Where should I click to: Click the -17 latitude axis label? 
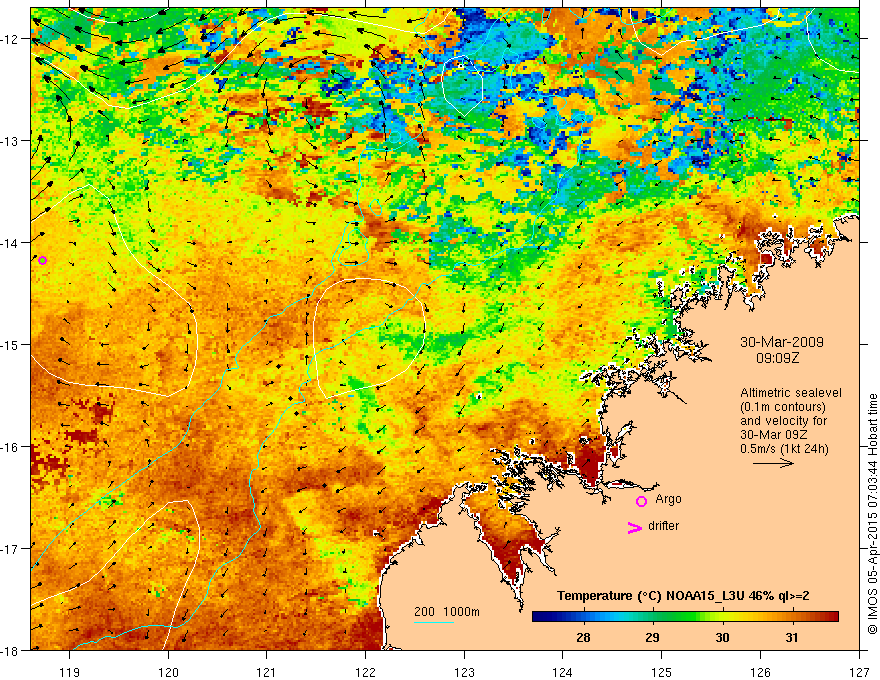10,549
